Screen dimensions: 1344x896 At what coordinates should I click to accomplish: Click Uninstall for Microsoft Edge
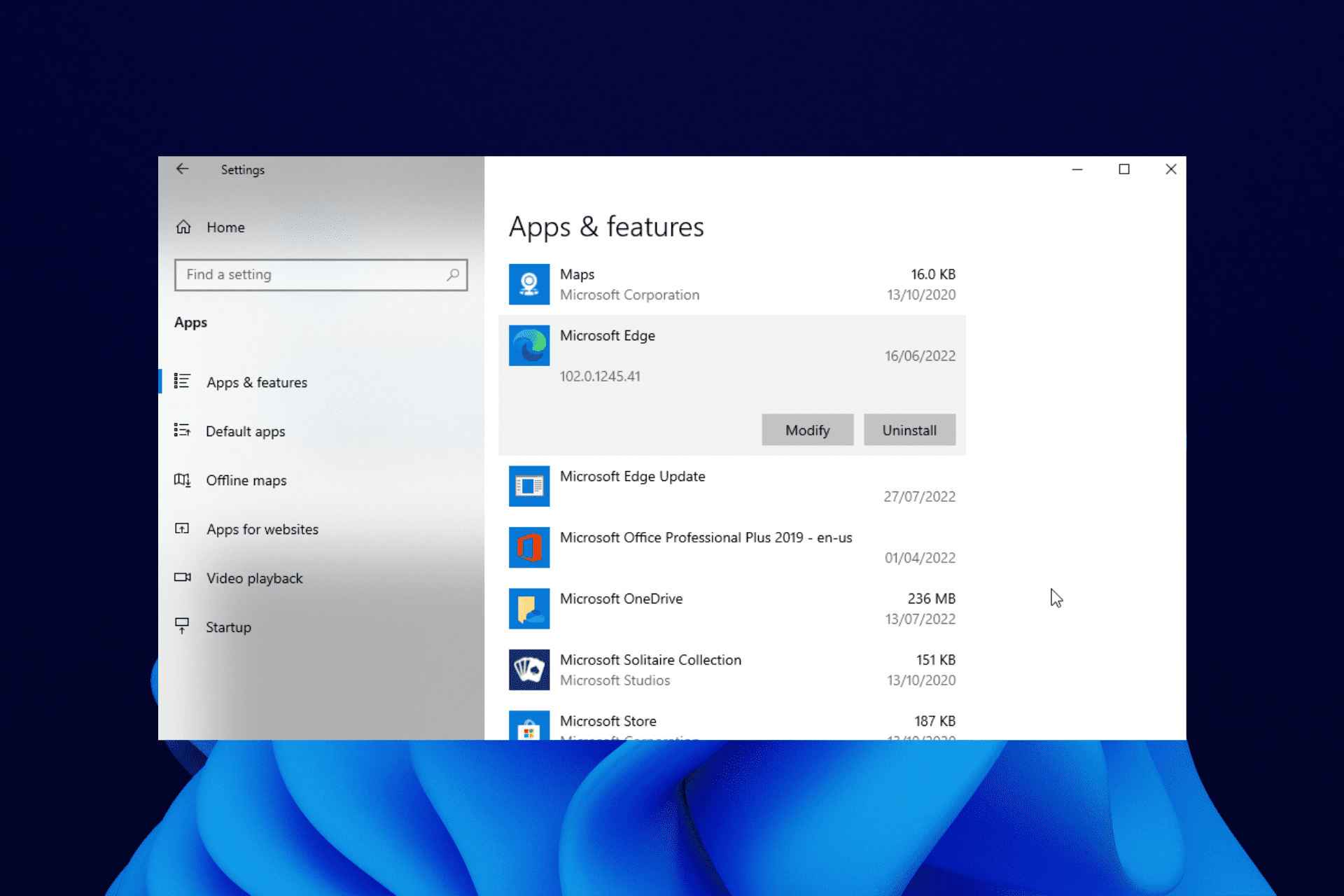(909, 430)
